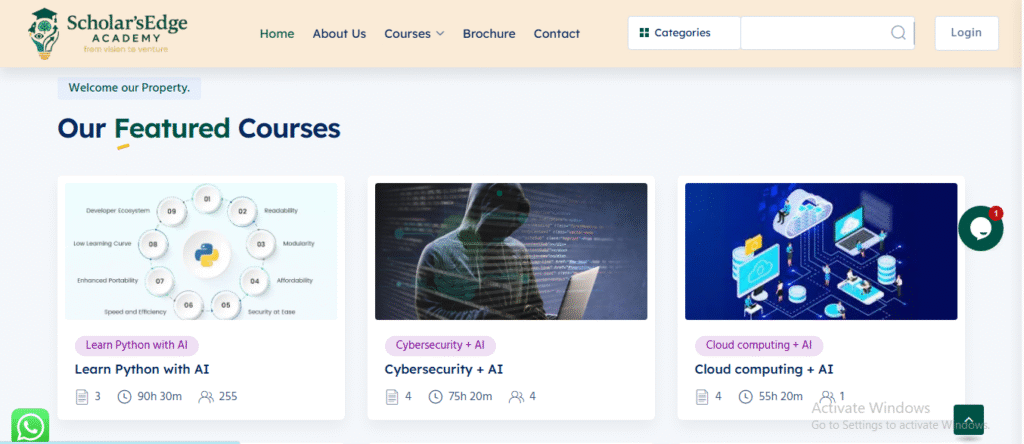Open the WhatsApp chat icon
The height and width of the screenshot is (444, 1024).
[x=30, y=426]
